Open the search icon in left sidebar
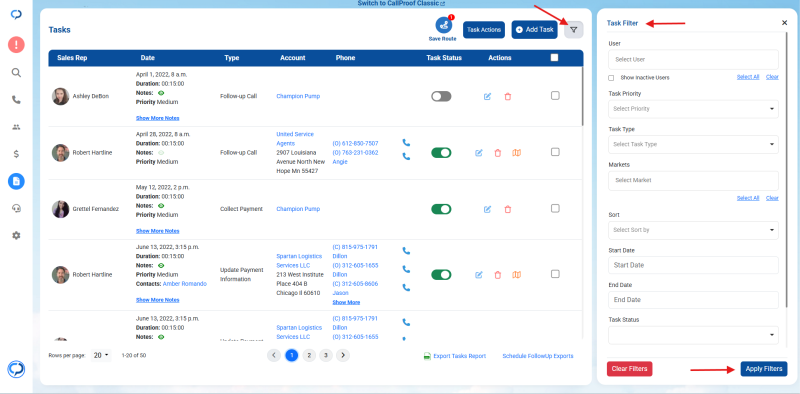This screenshot has width=800, height=394. 16,72
